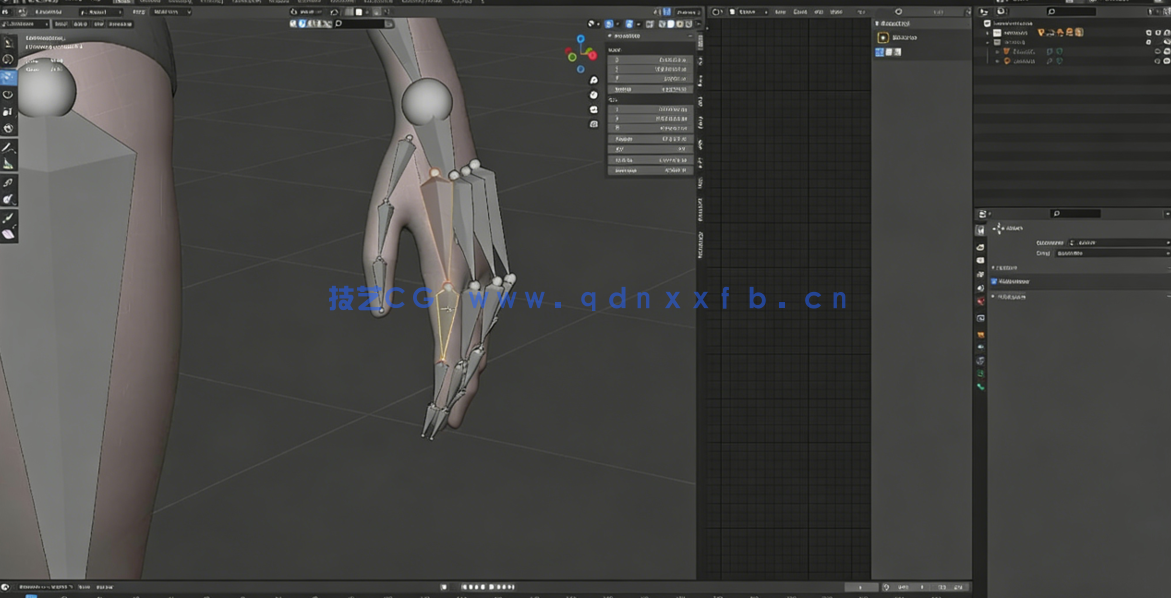Pick the Annotate pencil tool
This screenshot has width=1171, height=598.
coord(8,147)
